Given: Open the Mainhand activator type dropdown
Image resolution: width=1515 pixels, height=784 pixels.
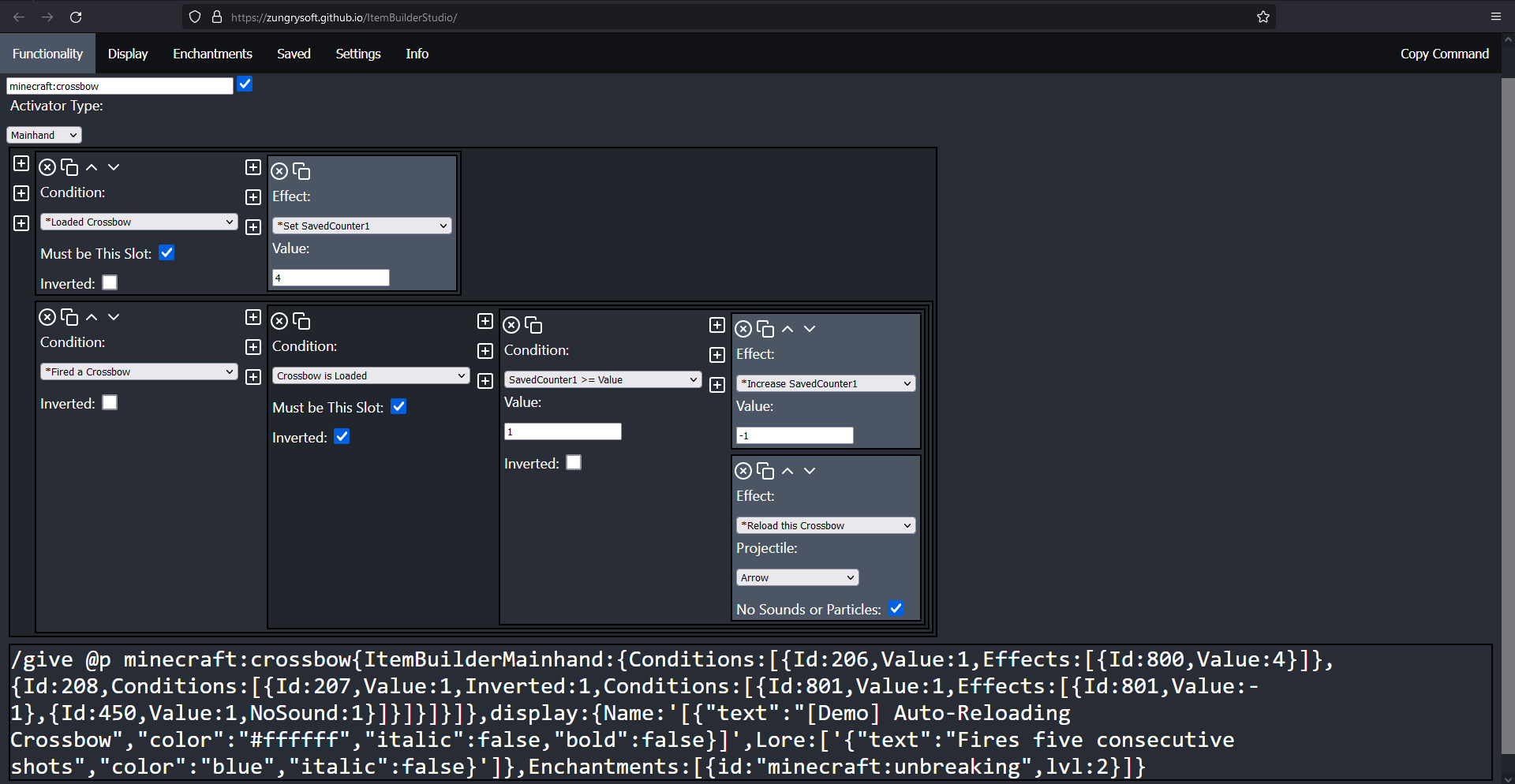Looking at the screenshot, I should click(44, 136).
